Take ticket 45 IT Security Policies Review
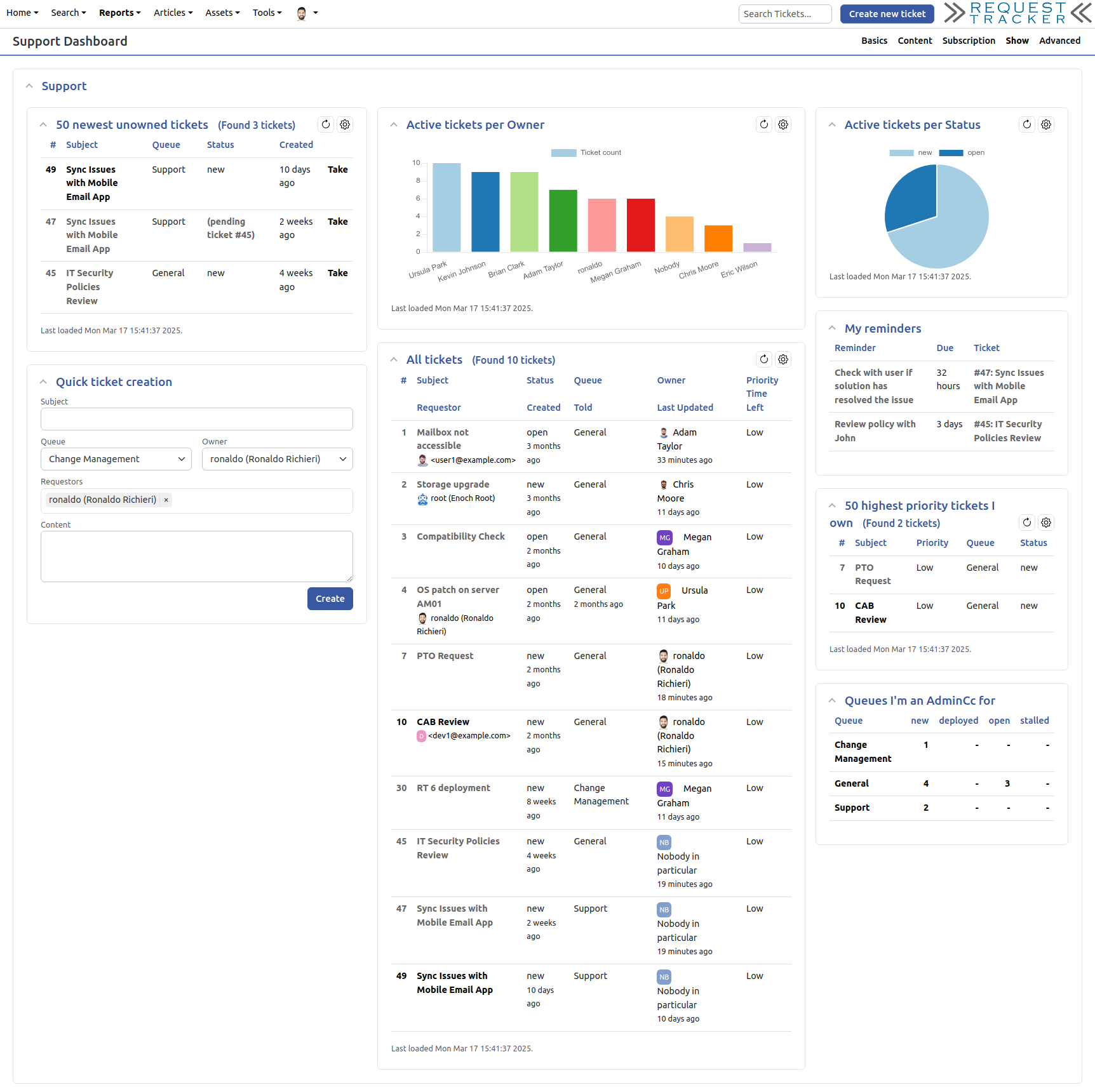Viewport: 1095px width, 1092px height. click(x=338, y=273)
